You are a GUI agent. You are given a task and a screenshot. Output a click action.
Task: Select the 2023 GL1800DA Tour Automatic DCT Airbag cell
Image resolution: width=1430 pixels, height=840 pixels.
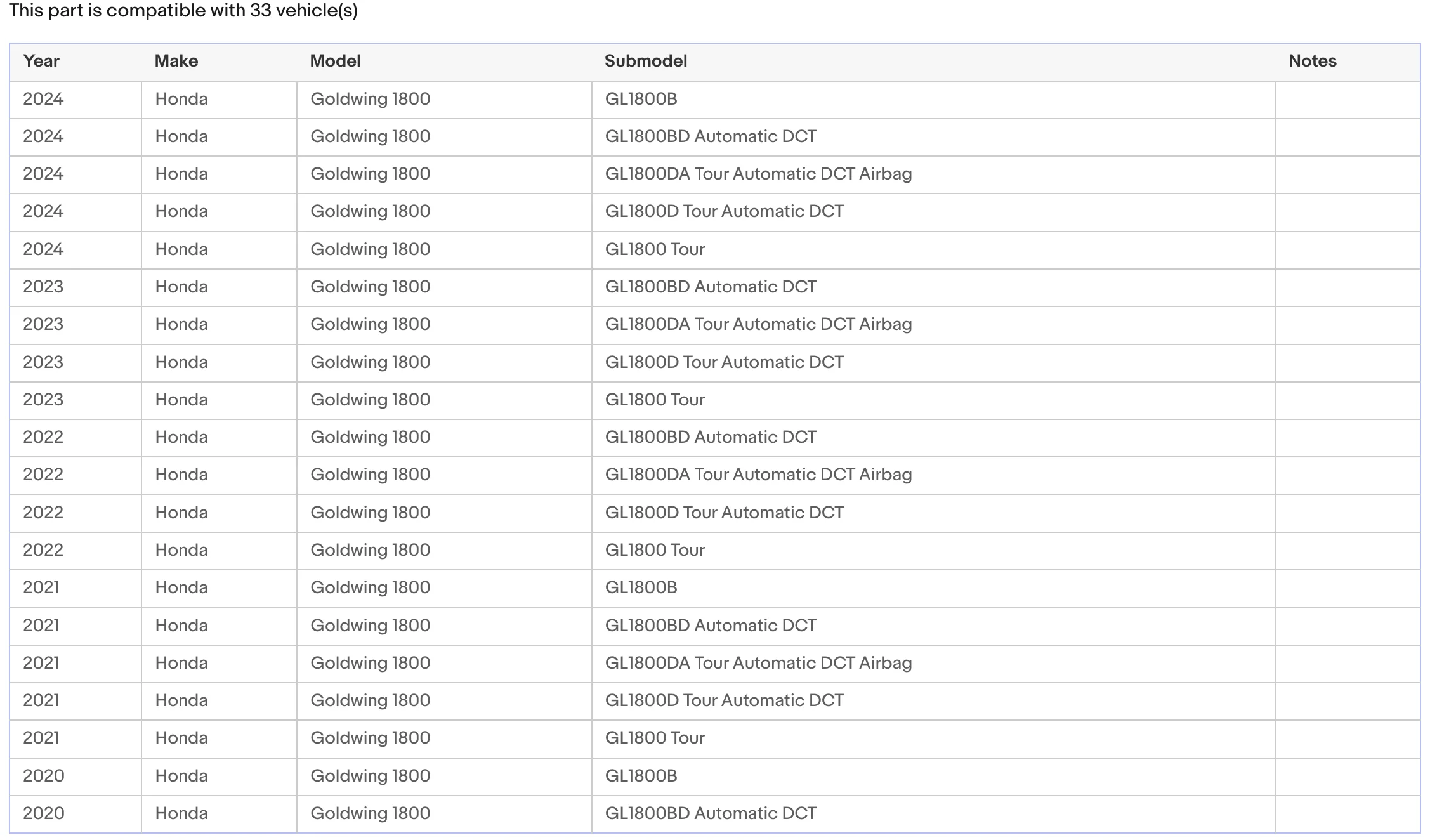coord(933,325)
